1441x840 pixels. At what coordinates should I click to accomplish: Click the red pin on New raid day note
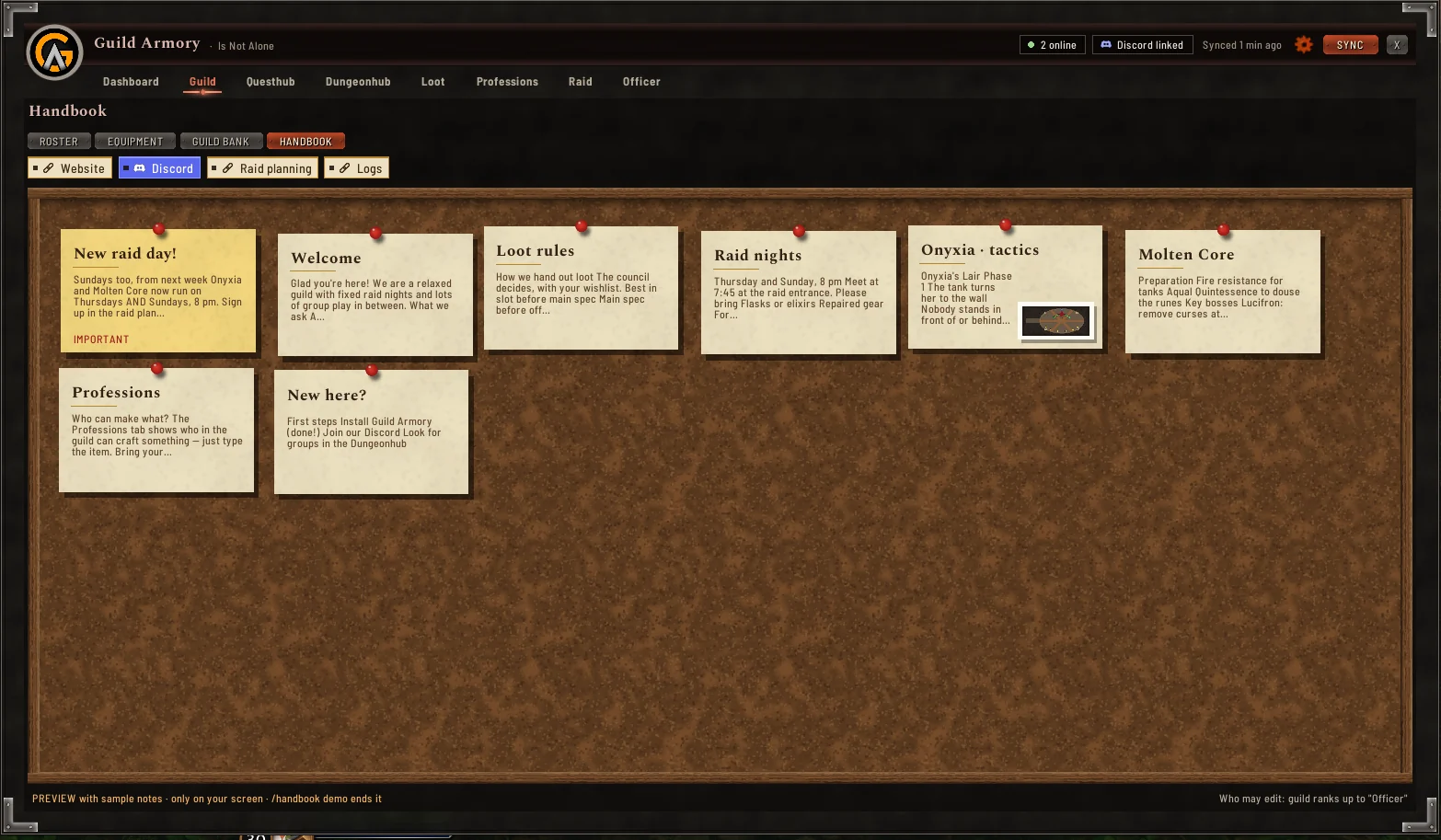tap(158, 228)
